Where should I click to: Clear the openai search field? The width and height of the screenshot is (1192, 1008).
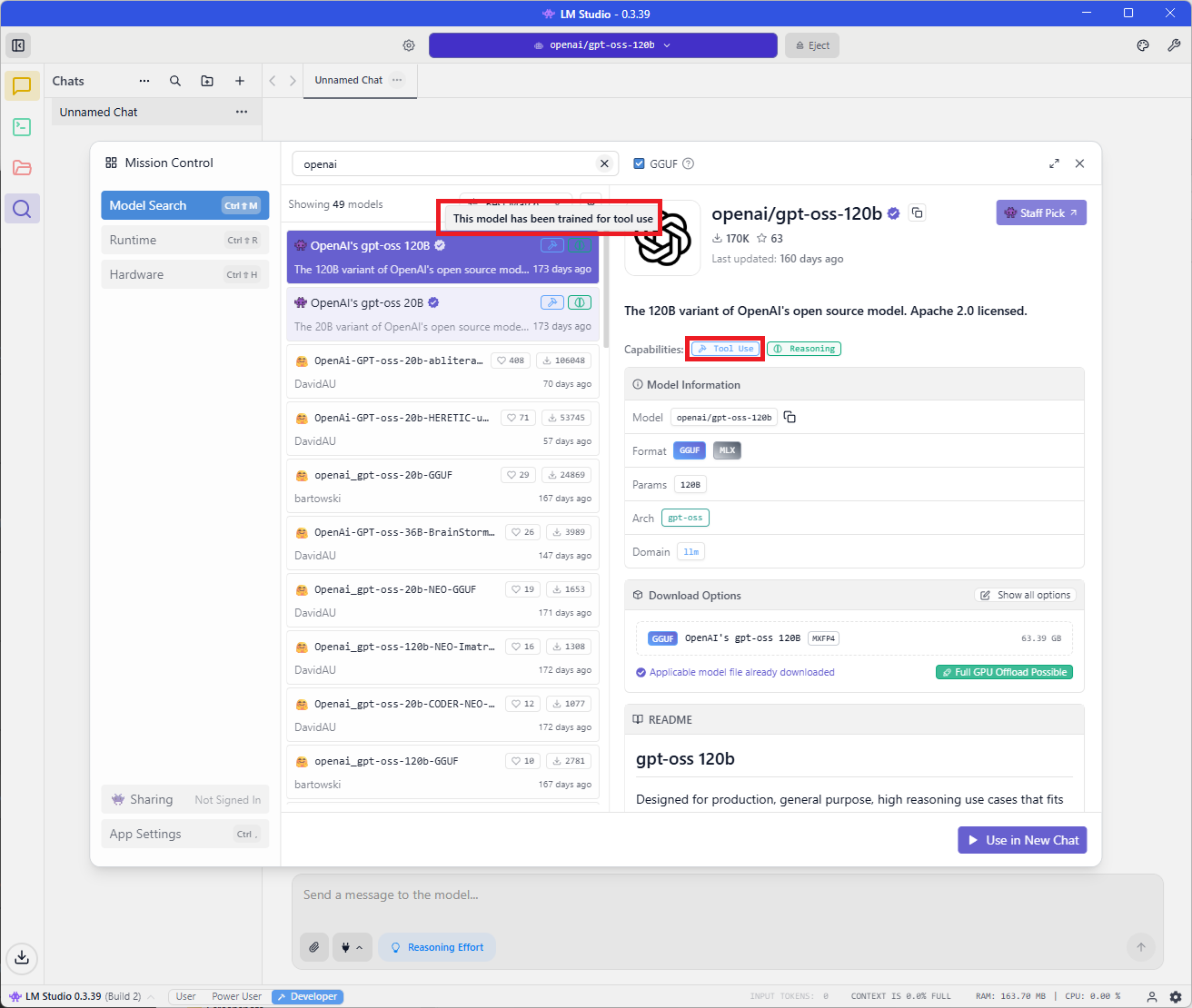pos(604,163)
